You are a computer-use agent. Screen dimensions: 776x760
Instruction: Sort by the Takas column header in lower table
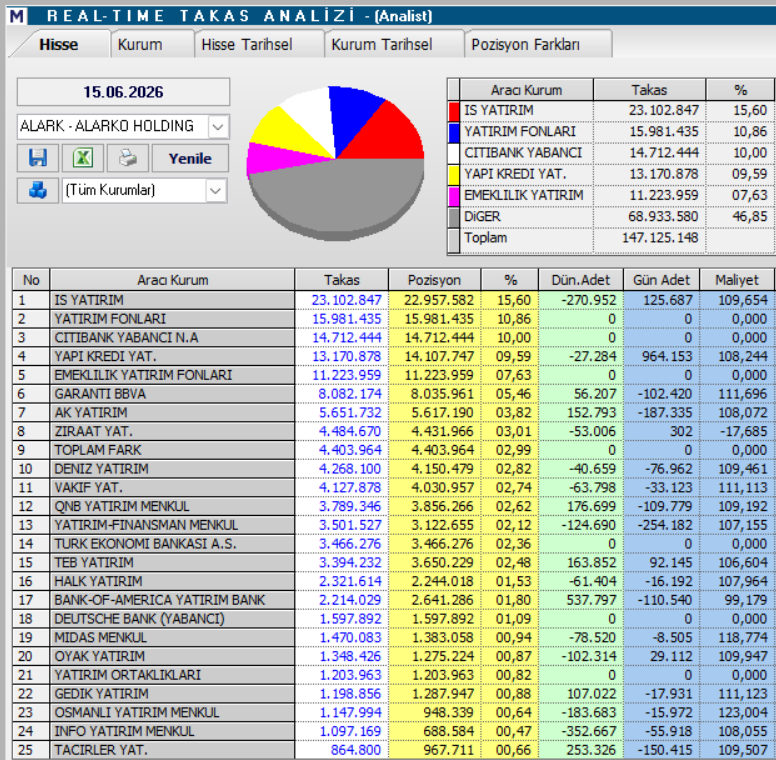click(x=341, y=280)
